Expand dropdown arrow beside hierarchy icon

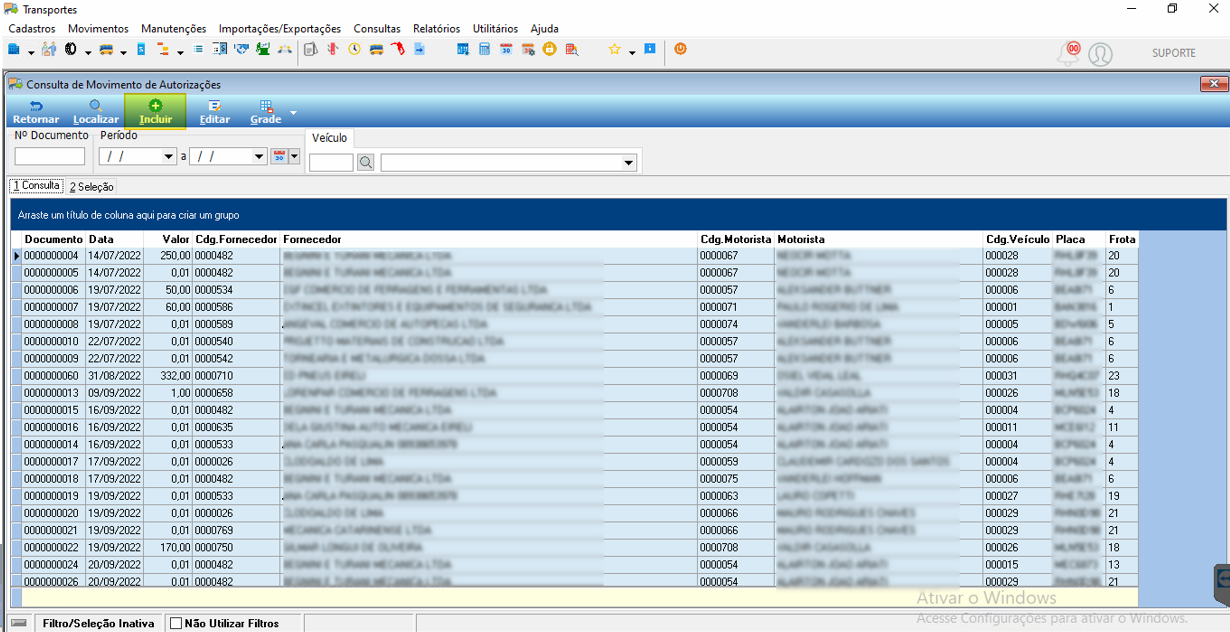(x=180, y=51)
